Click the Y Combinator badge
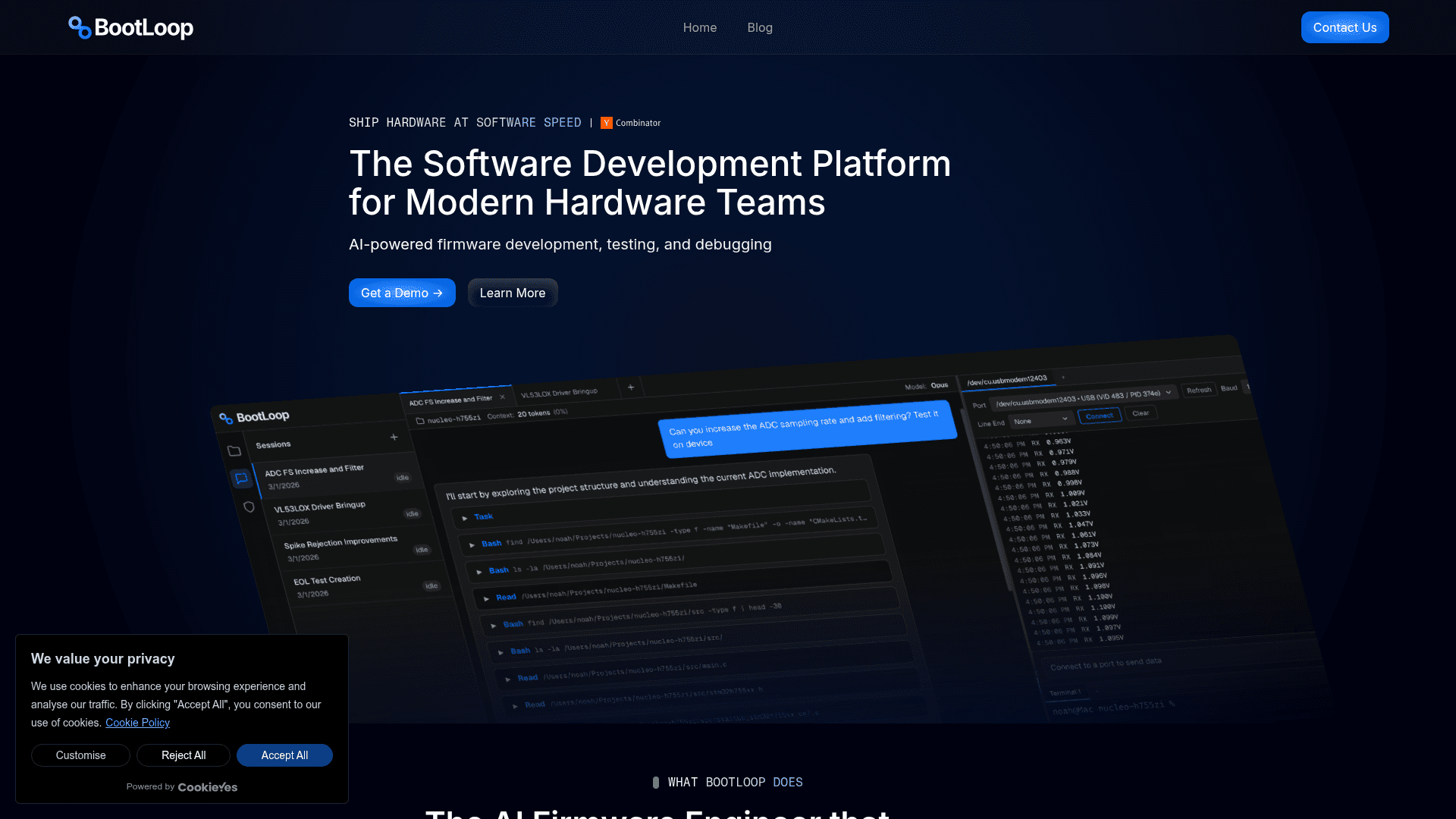The width and height of the screenshot is (1456, 819). click(x=630, y=123)
